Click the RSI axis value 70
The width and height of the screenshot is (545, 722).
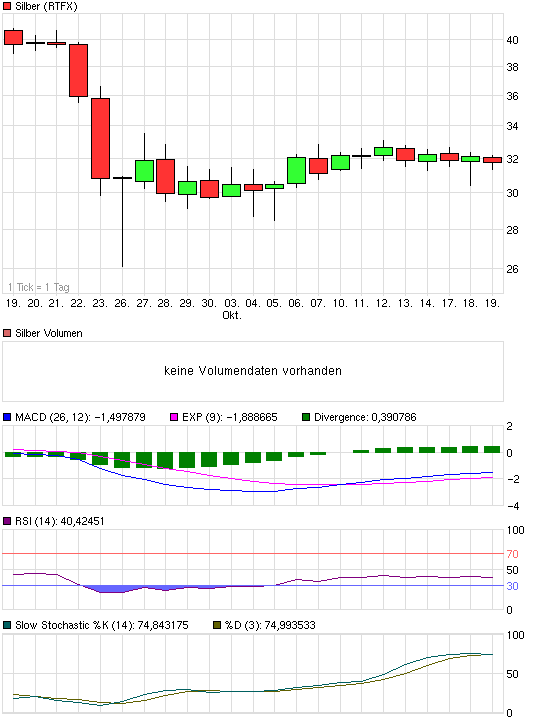512,554
